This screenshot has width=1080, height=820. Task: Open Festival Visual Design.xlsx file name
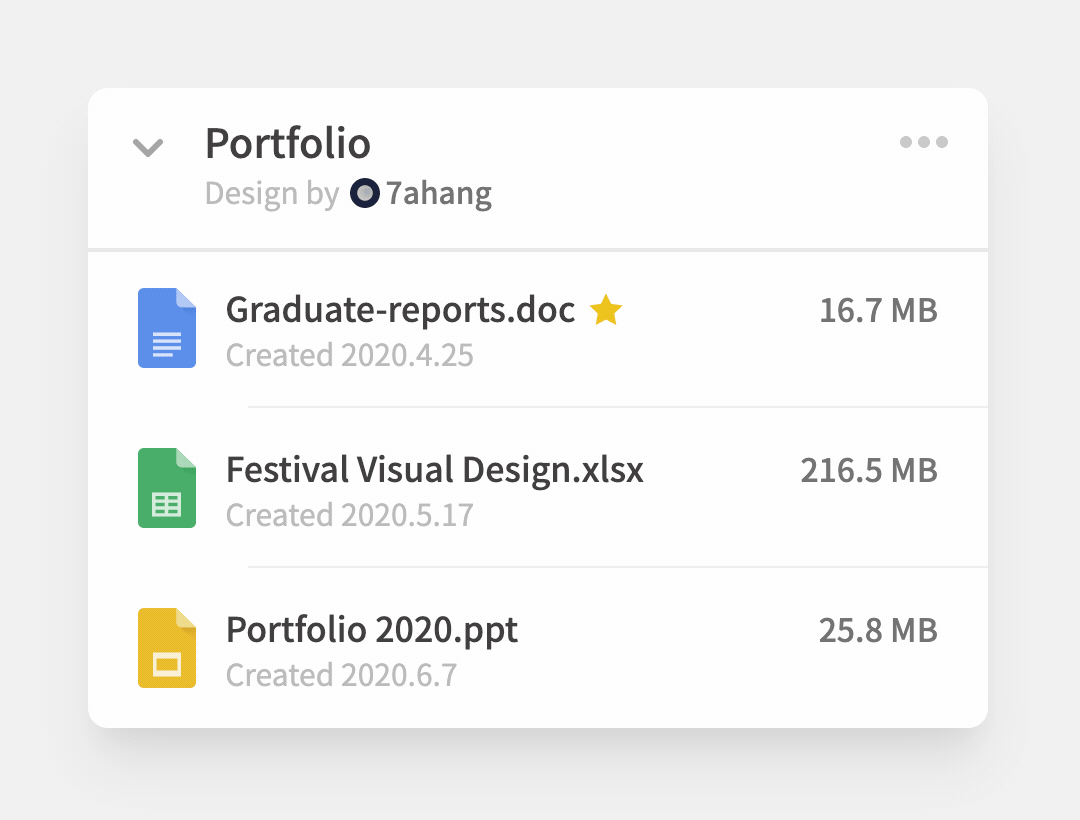pyautogui.click(x=435, y=470)
